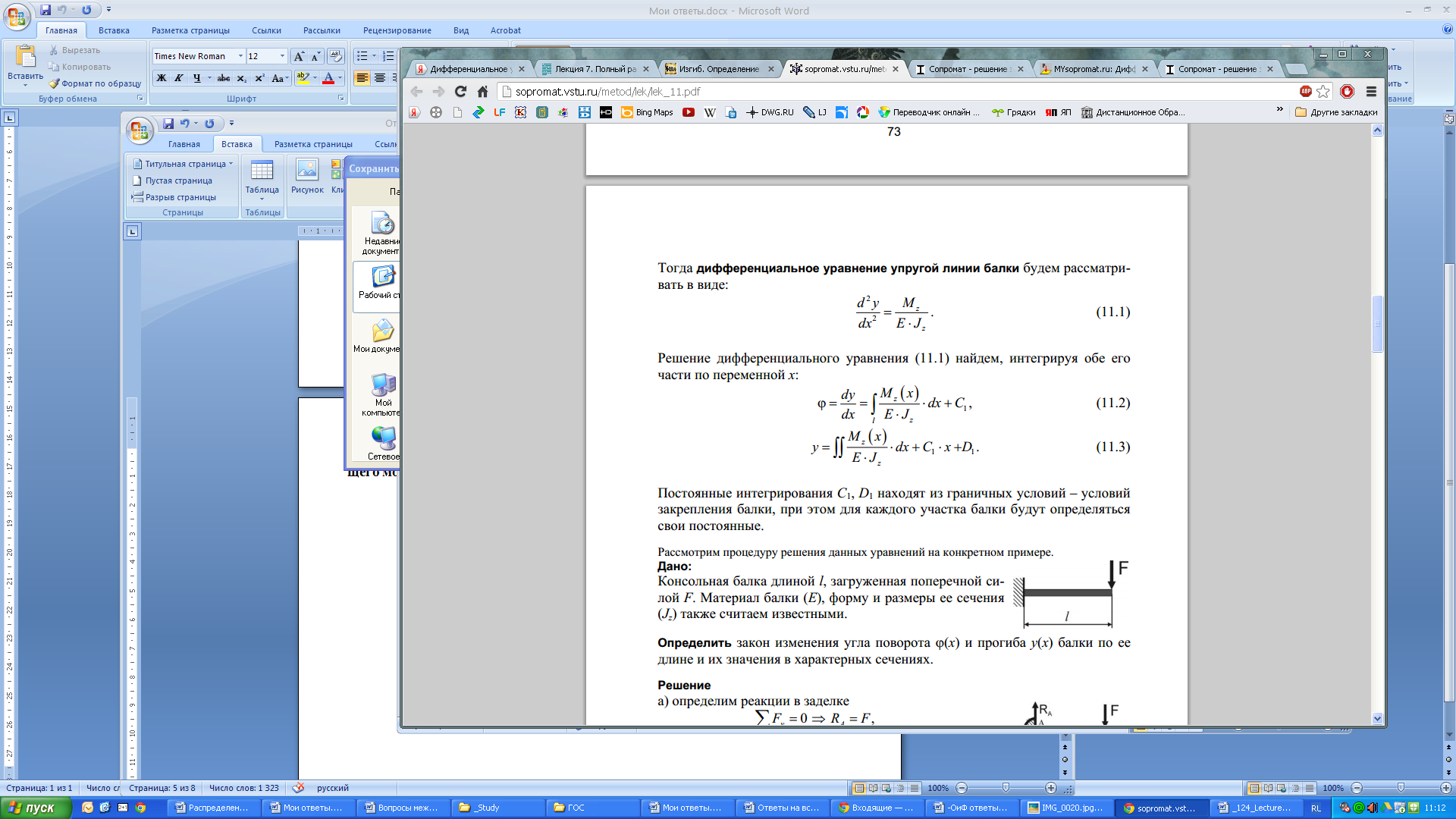Click Разрыв страницы in the second Word window
1456x819 pixels.
point(174,197)
